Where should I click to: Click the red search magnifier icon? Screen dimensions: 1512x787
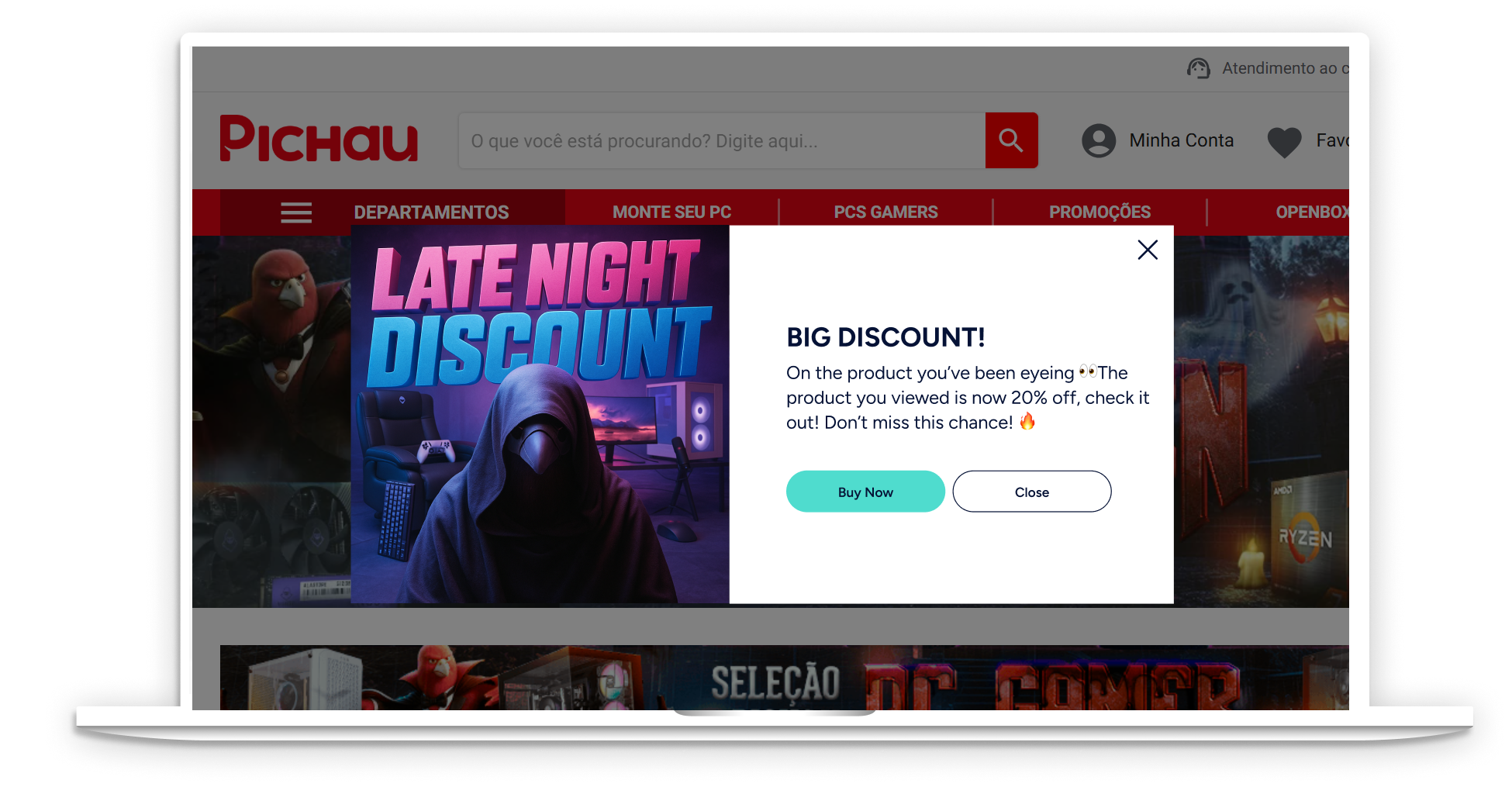tap(1011, 140)
